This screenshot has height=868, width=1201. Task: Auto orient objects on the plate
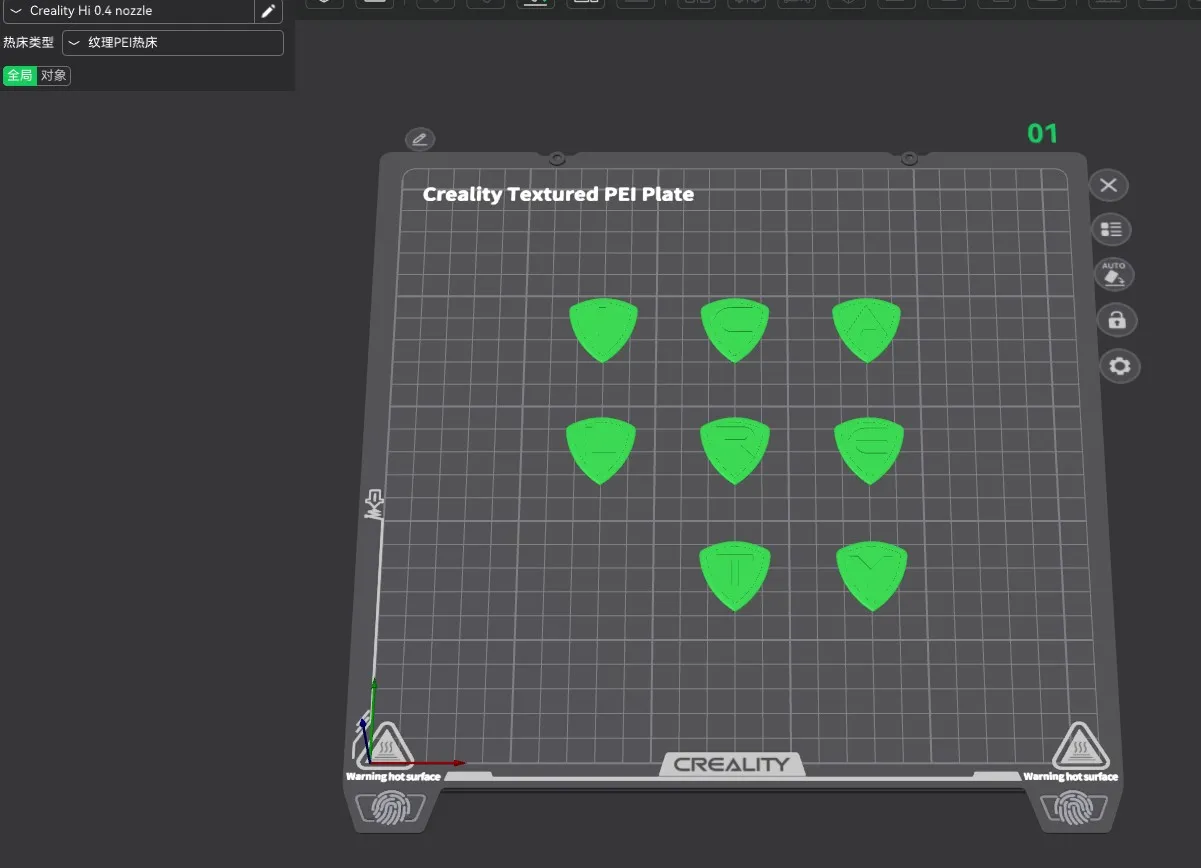pyautogui.click(x=1114, y=275)
